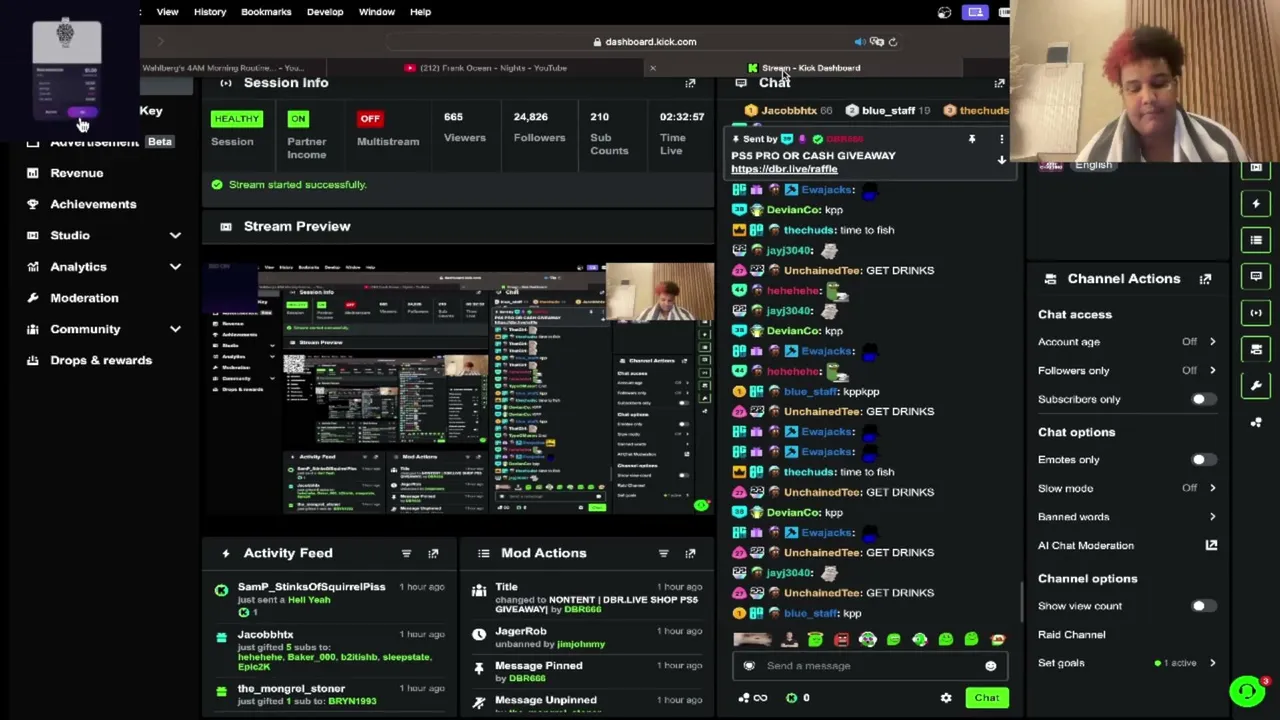Image resolution: width=1280 pixels, height=720 pixels.
Task: Go to Achievements page
Action: [93, 204]
